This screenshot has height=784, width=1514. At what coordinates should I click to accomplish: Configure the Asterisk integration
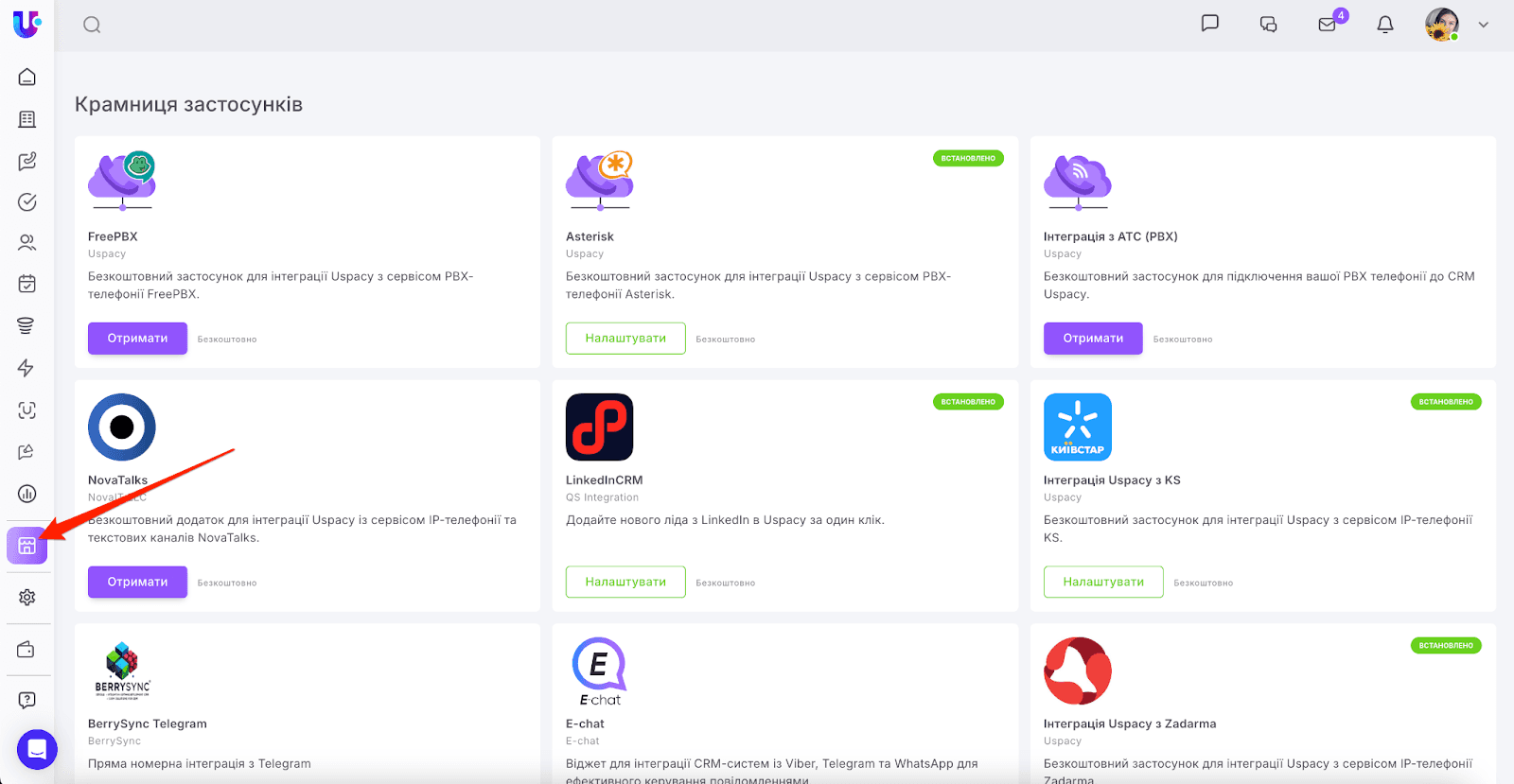[625, 339]
